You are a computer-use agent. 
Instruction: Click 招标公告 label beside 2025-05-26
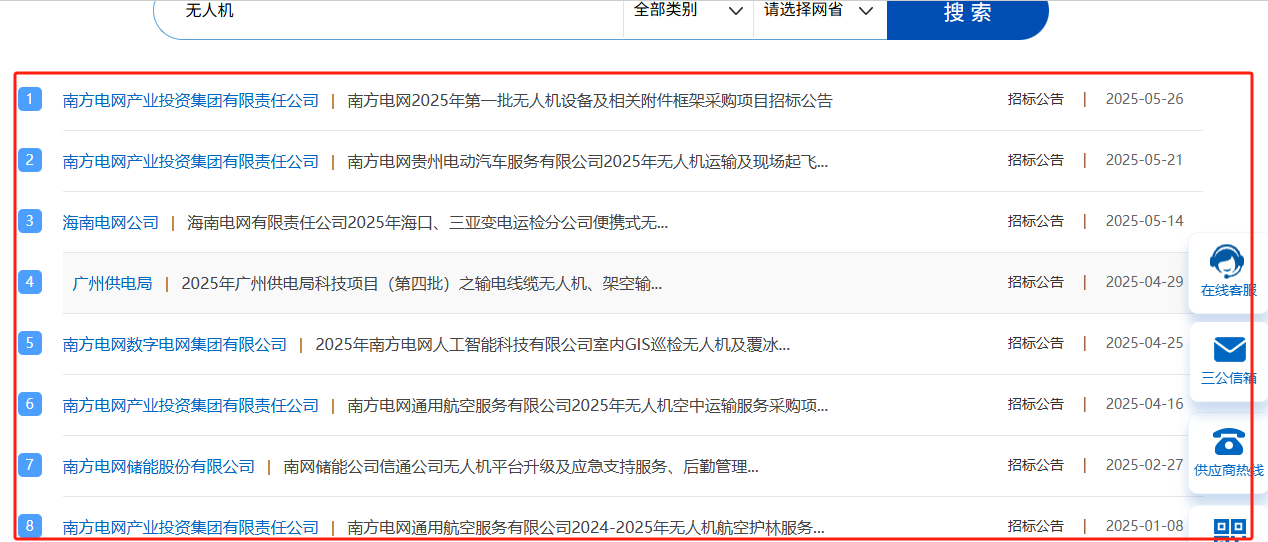click(1036, 99)
